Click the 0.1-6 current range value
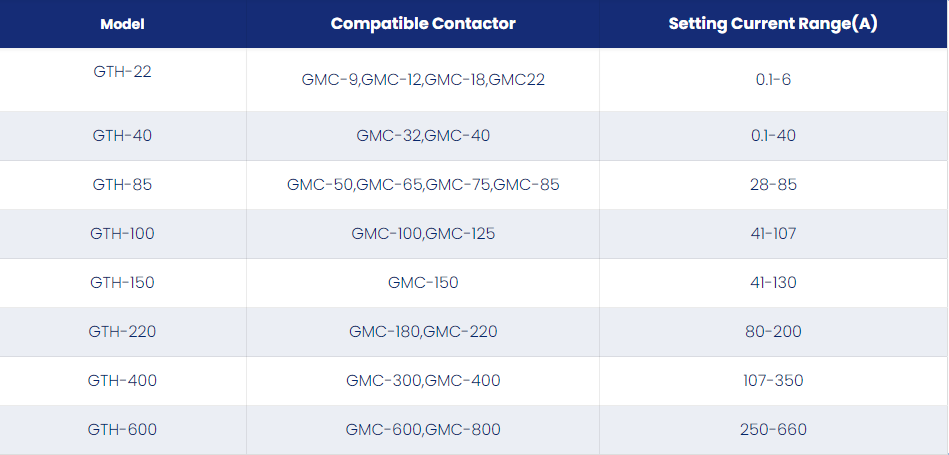 (x=773, y=80)
